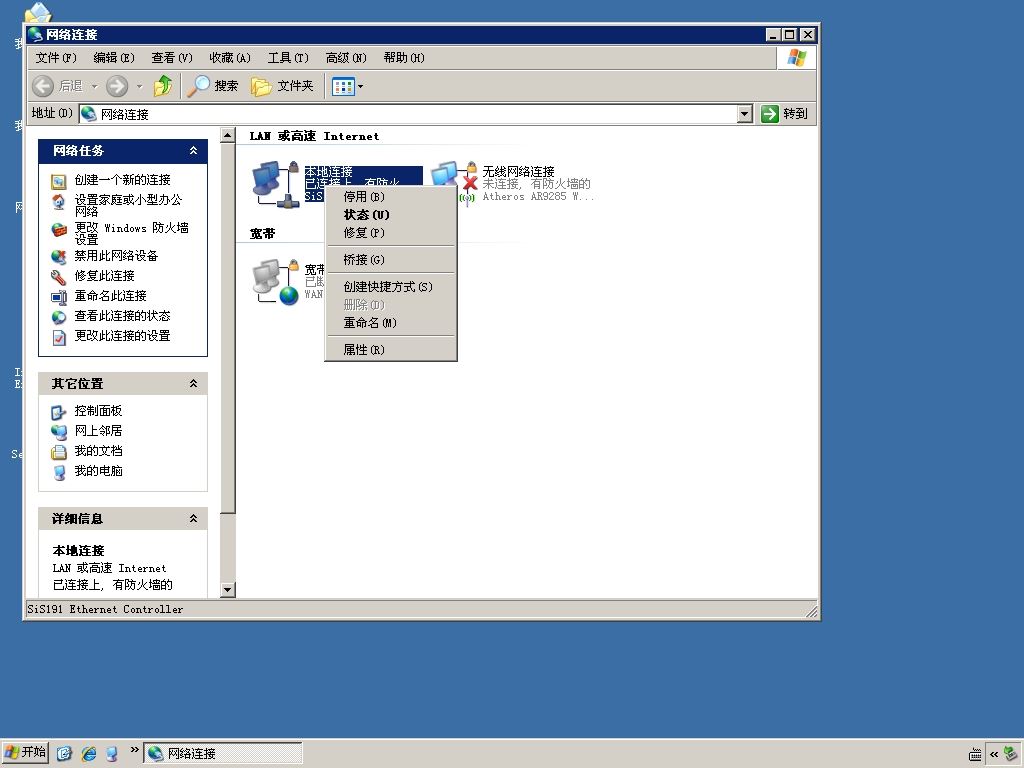Open the Search (搜索) toolbar button

click(213, 86)
